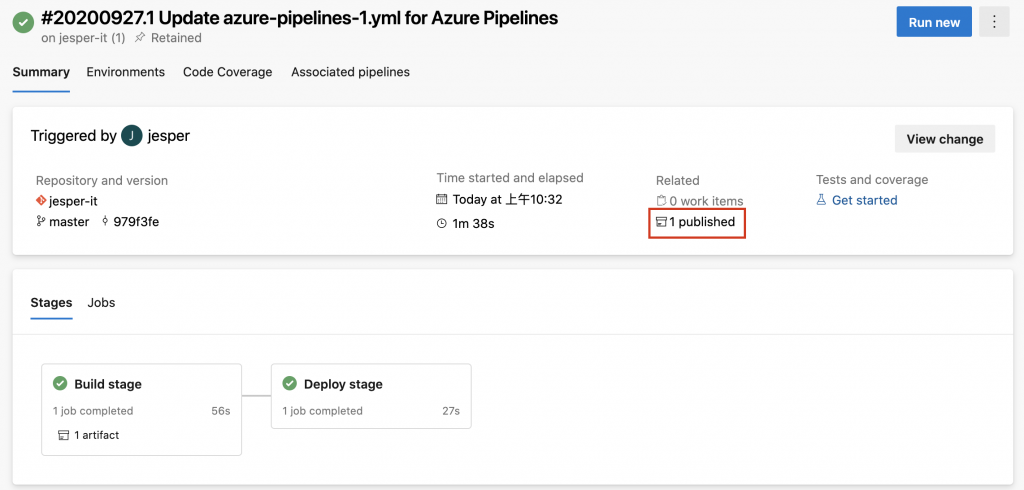This screenshot has height=490, width=1024.
Task: Open the 1 published artifacts link
Action: click(x=702, y=222)
